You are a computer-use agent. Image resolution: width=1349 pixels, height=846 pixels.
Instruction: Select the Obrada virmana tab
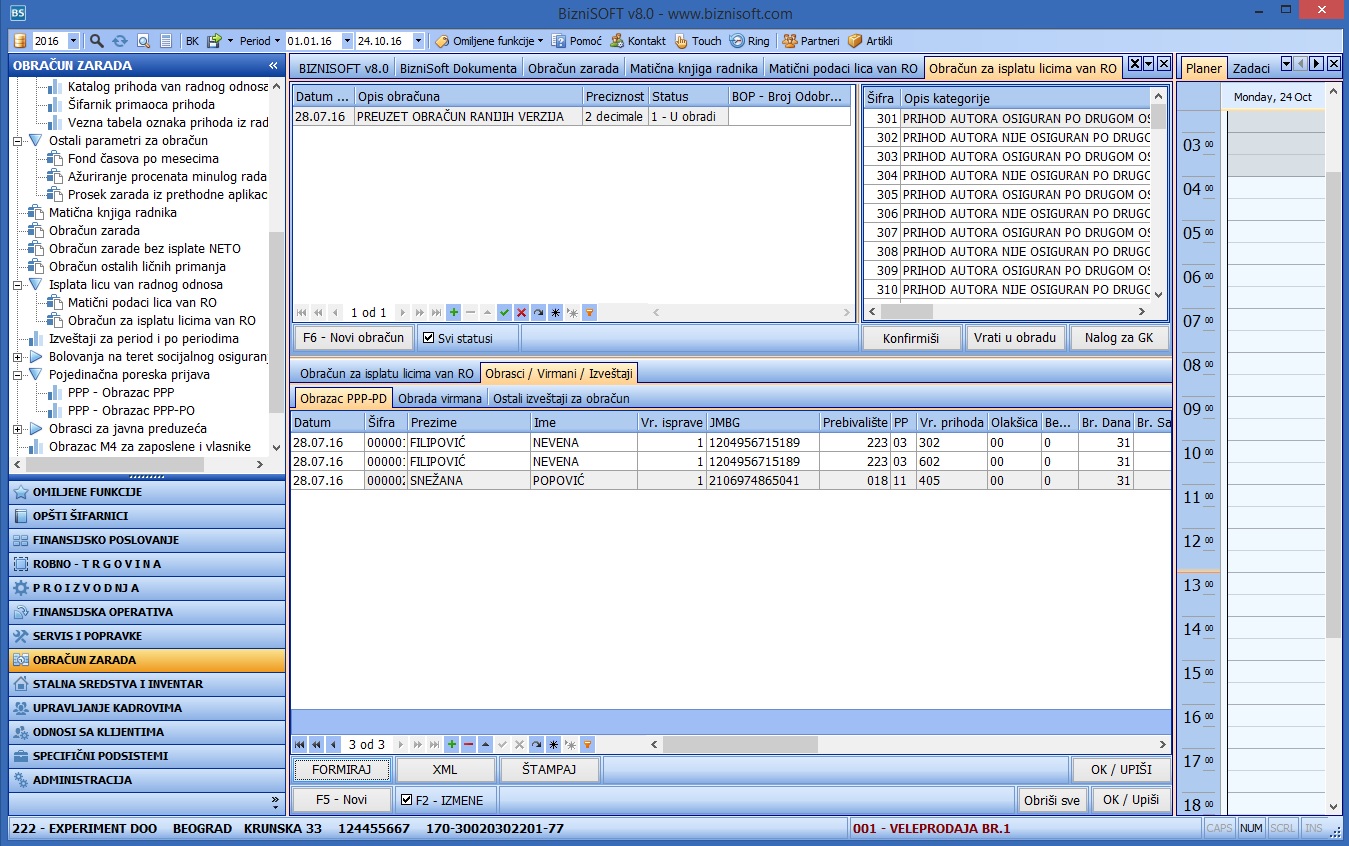click(x=440, y=398)
